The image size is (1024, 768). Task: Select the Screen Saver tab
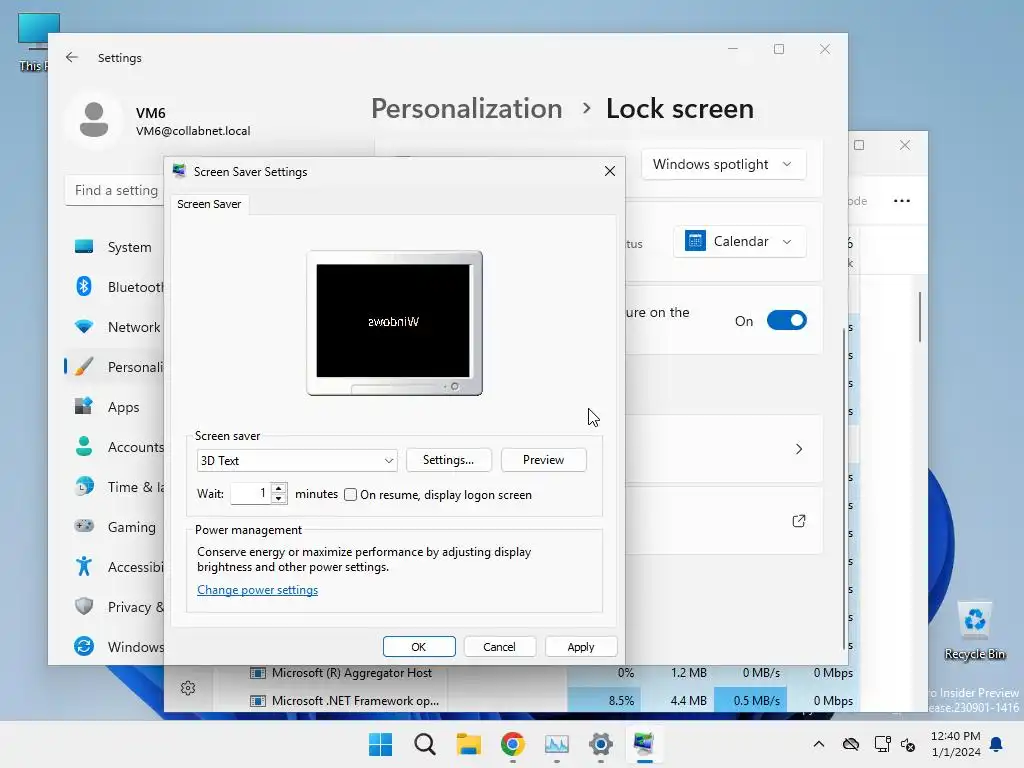click(x=209, y=204)
